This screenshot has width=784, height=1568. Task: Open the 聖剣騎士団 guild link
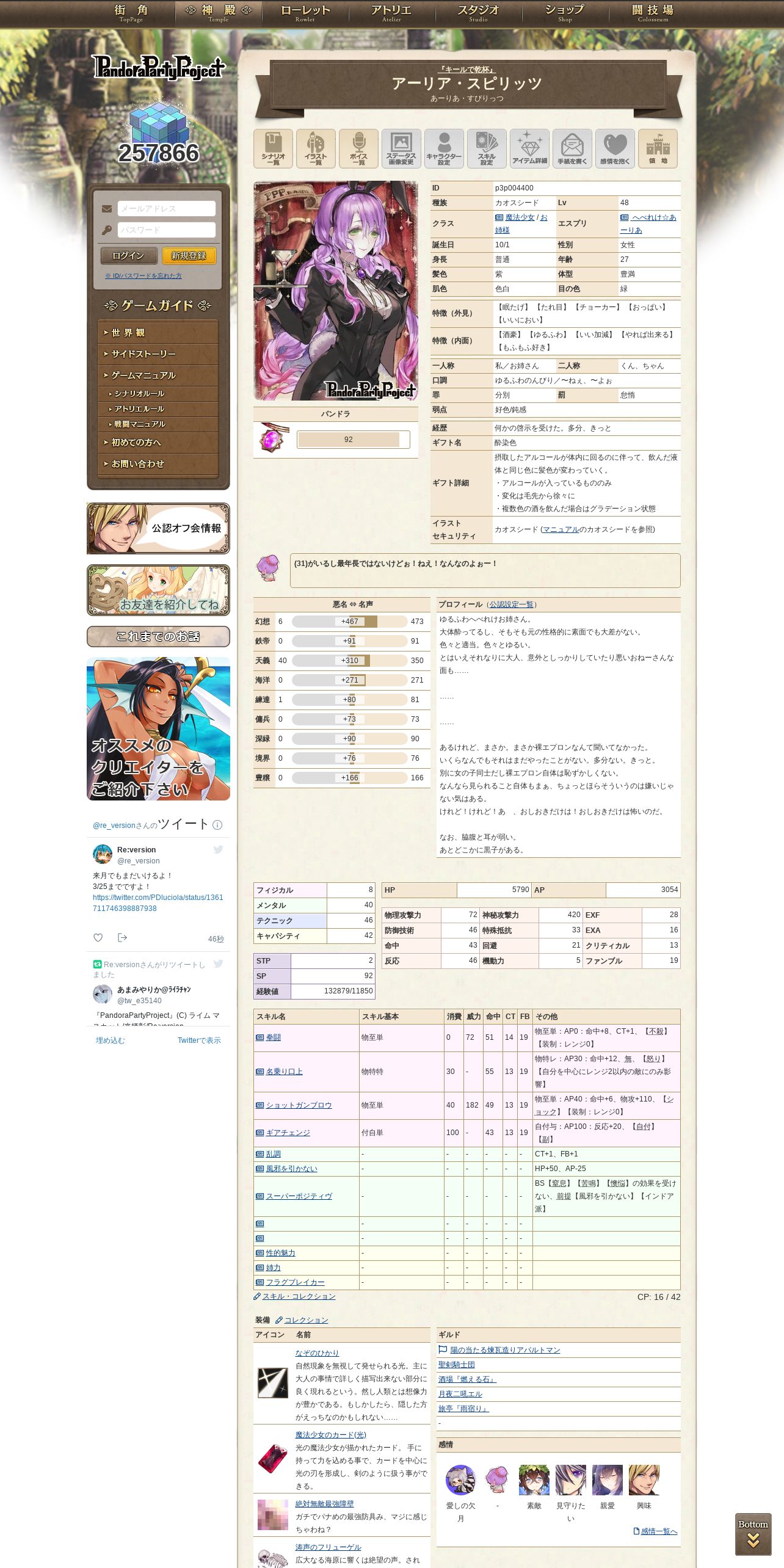pyautogui.click(x=456, y=1365)
